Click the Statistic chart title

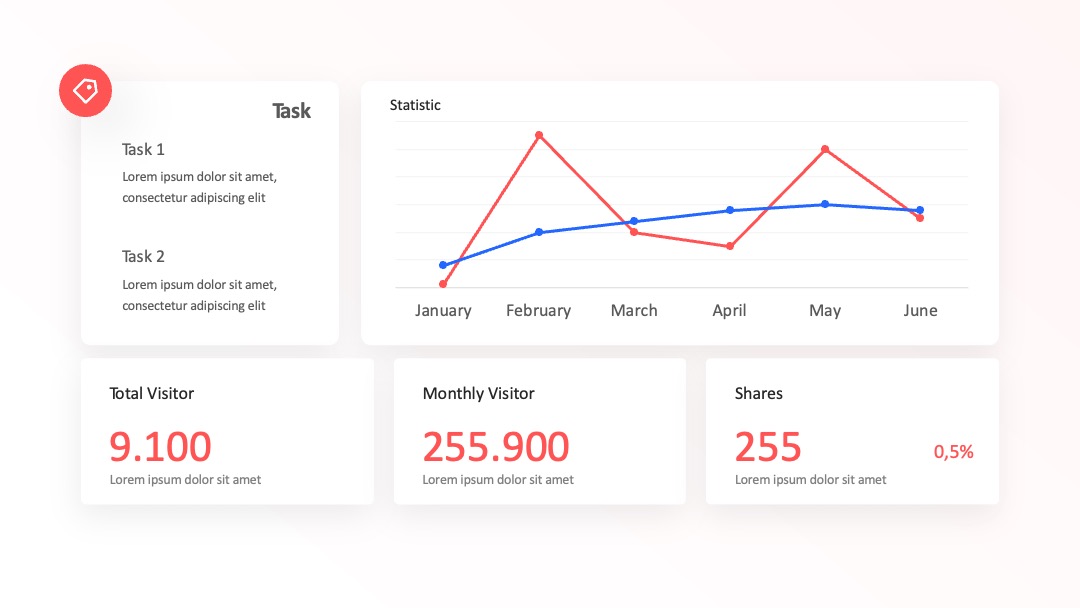coord(415,105)
